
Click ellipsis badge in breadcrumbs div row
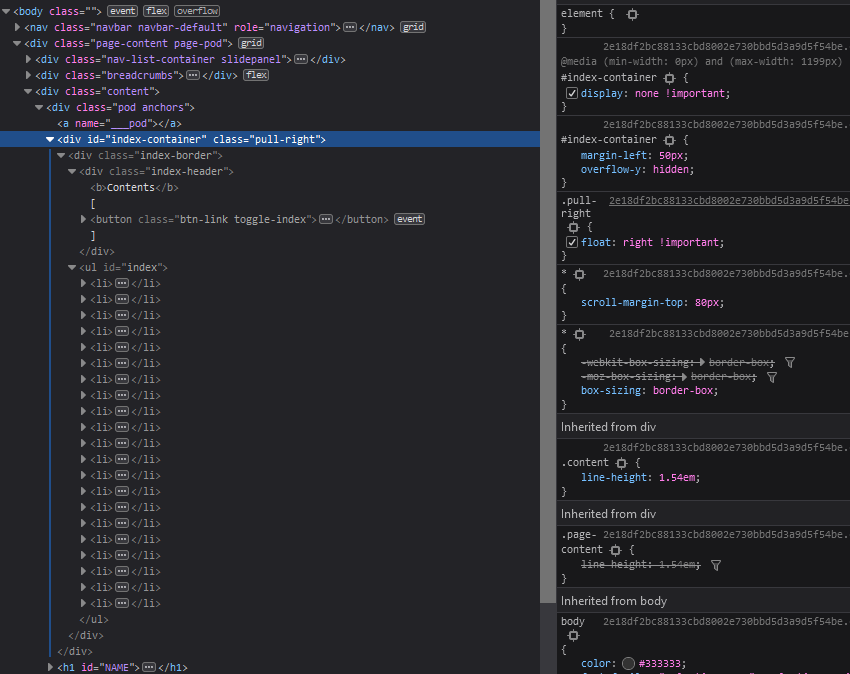(193, 75)
